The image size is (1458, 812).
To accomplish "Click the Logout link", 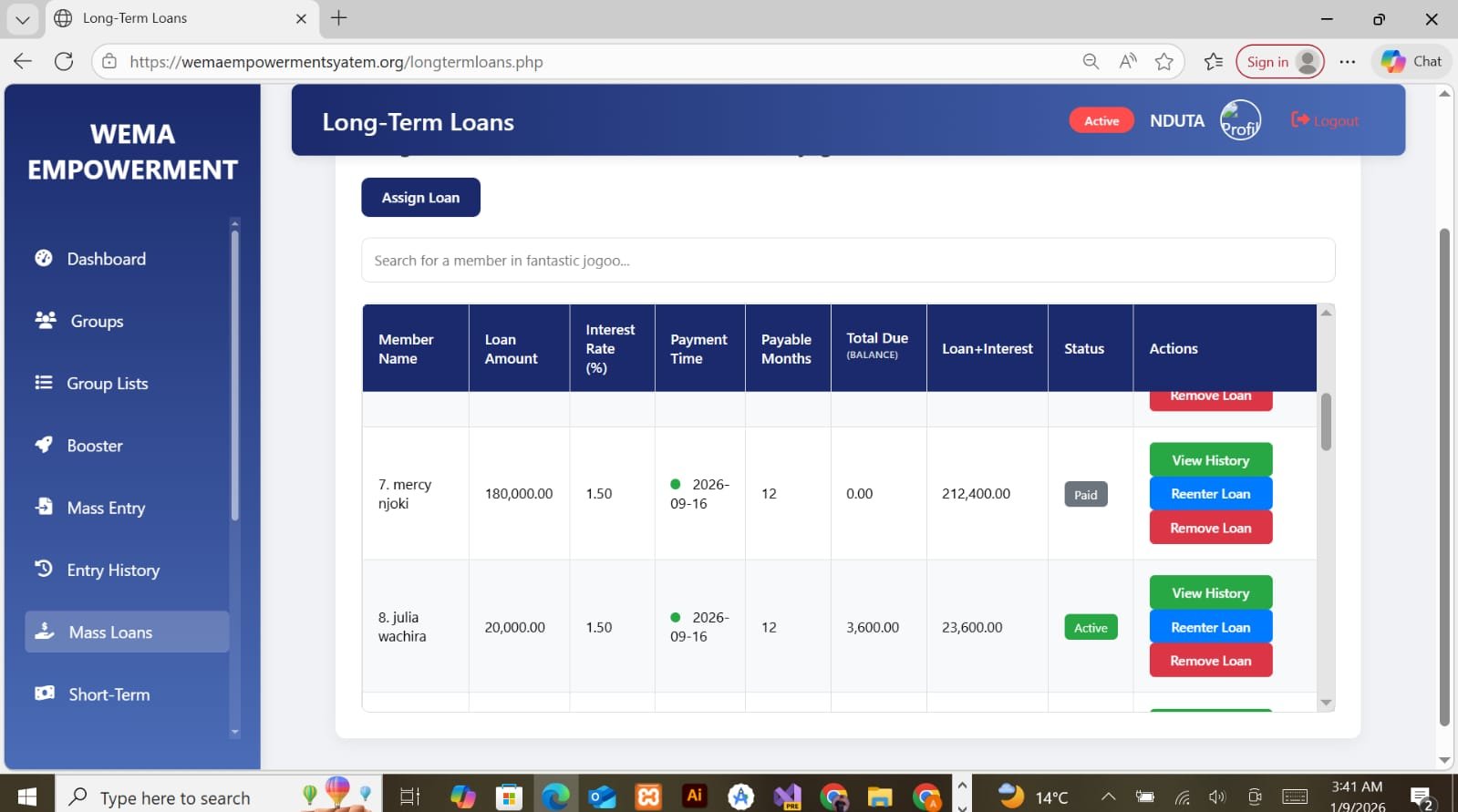I will click(x=1325, y=120).
